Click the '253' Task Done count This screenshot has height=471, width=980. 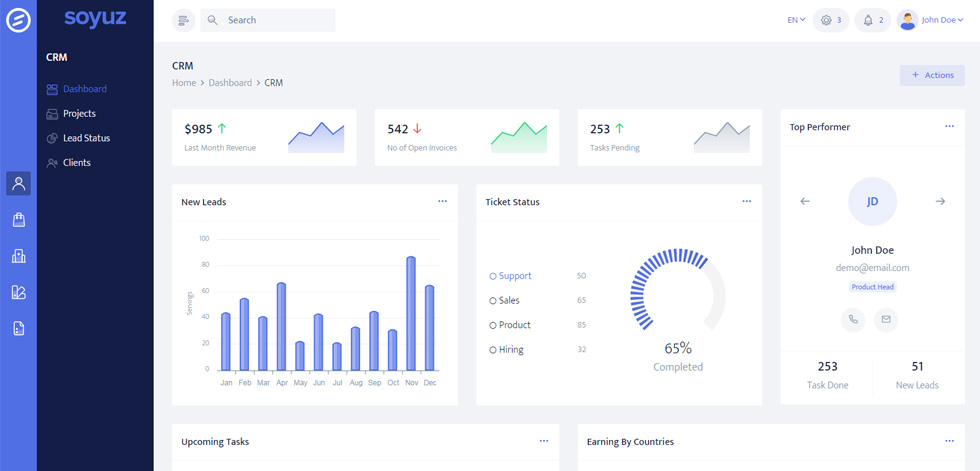828,367
